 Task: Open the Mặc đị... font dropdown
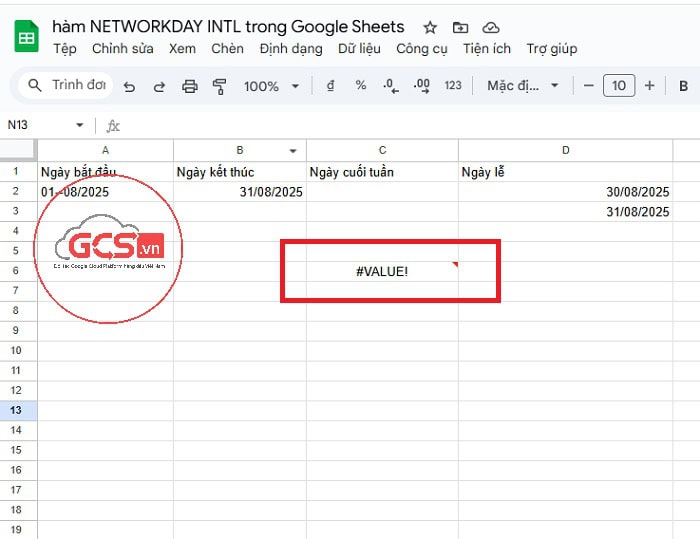(523, 86)
